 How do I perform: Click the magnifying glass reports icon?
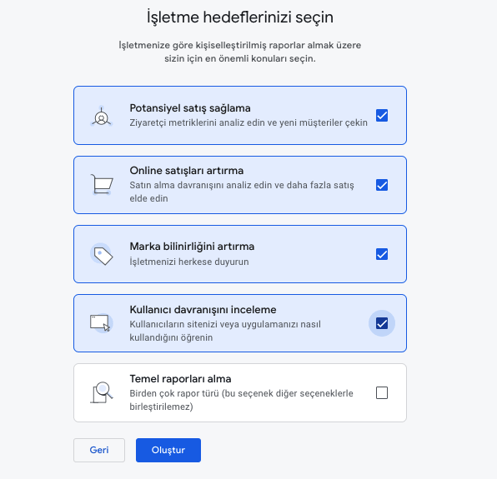(x=102, y=392)
